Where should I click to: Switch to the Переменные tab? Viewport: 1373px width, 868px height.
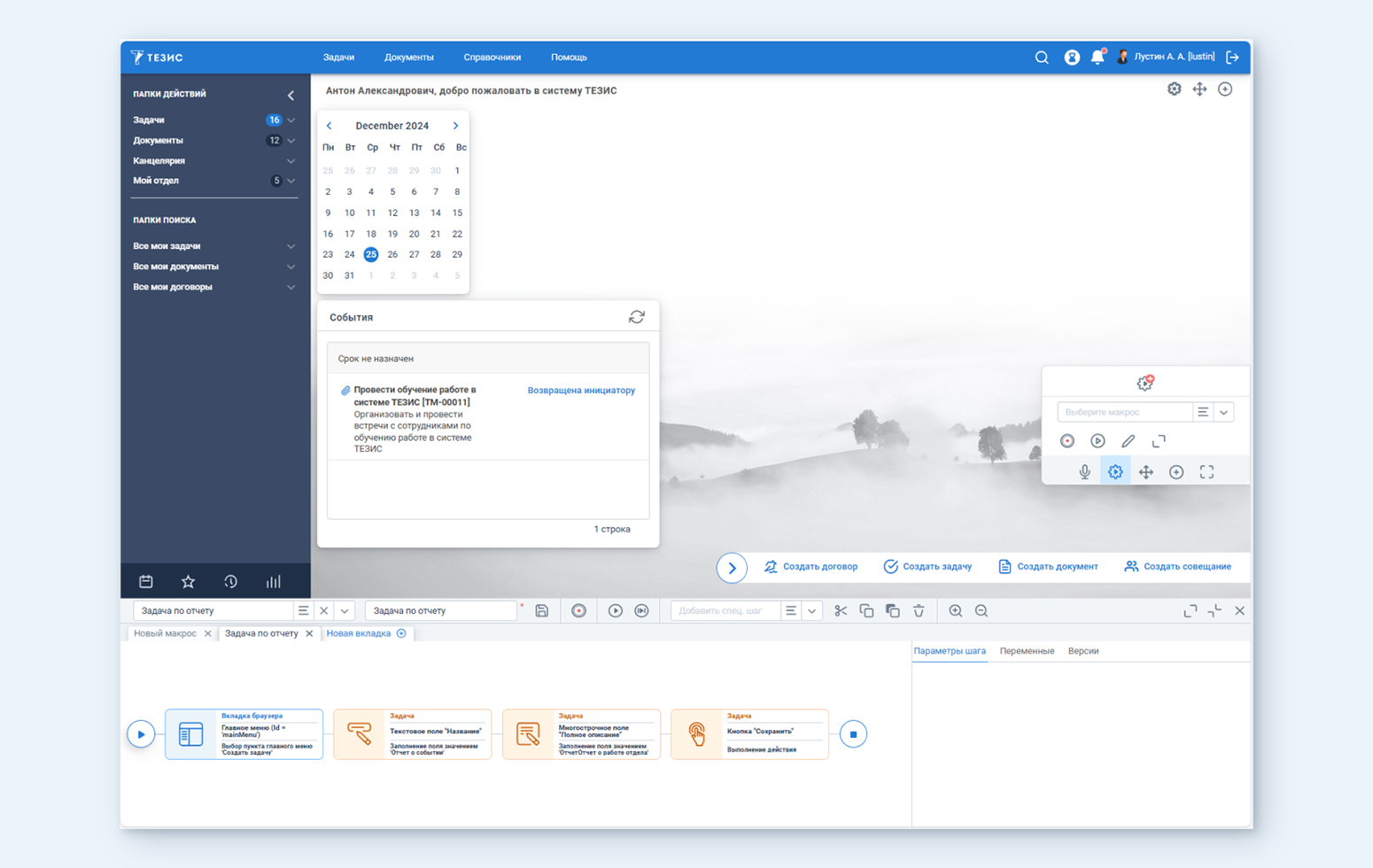1027,651
